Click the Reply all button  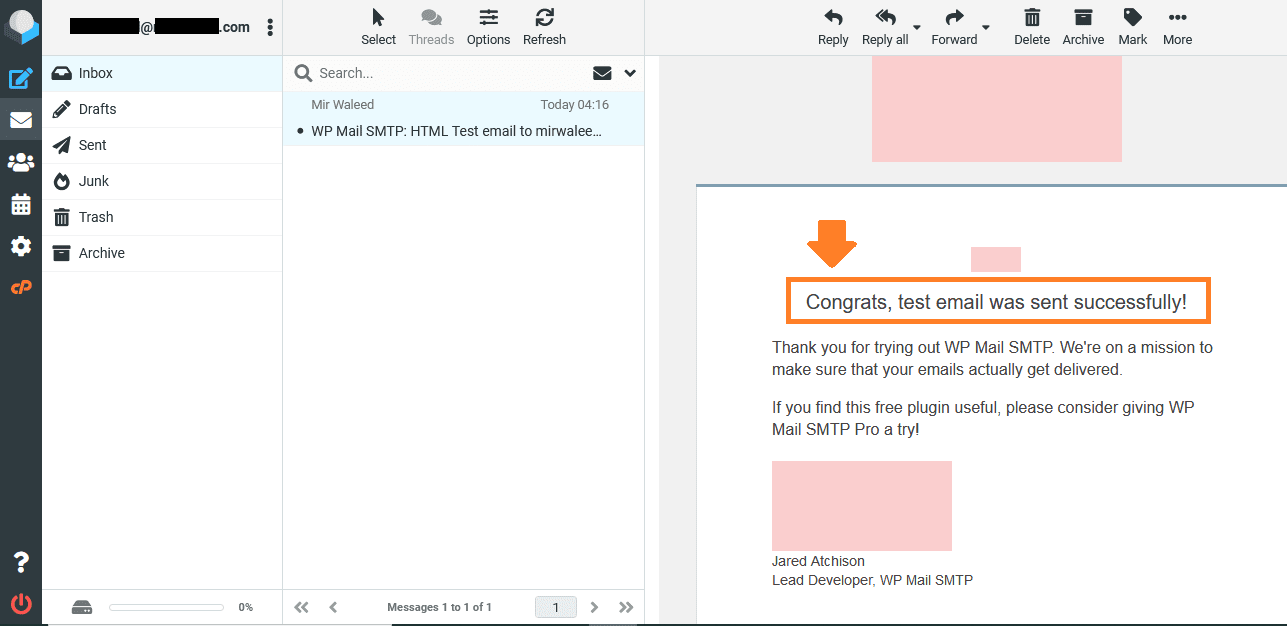(885, 27)
